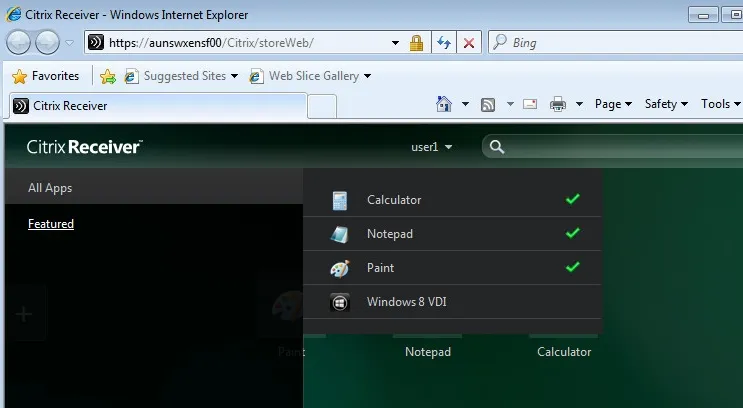Screen dimensions: 743x408
Task: Click the RSS Feeds icon
Action: coord(488,104)
